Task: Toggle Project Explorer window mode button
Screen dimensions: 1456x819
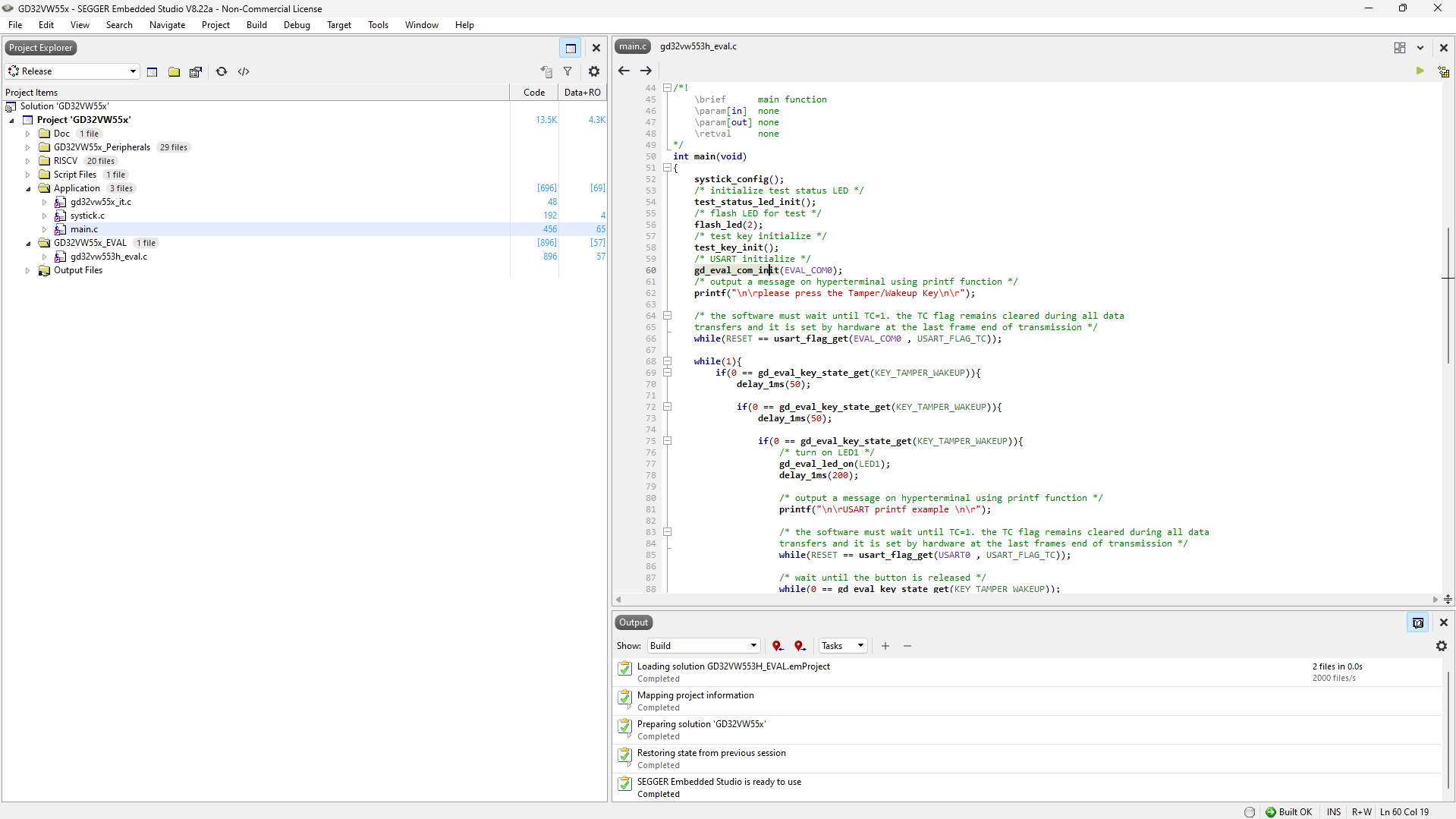Action: coord(571,48)
